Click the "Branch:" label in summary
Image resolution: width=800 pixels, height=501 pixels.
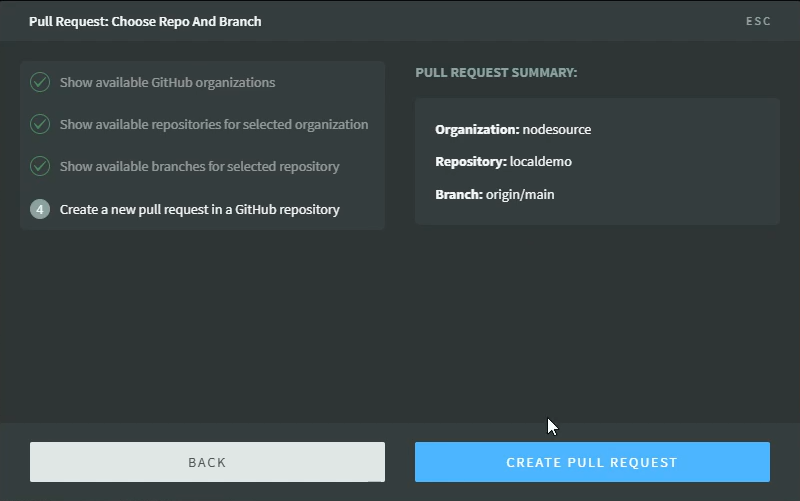coord(459,194)
